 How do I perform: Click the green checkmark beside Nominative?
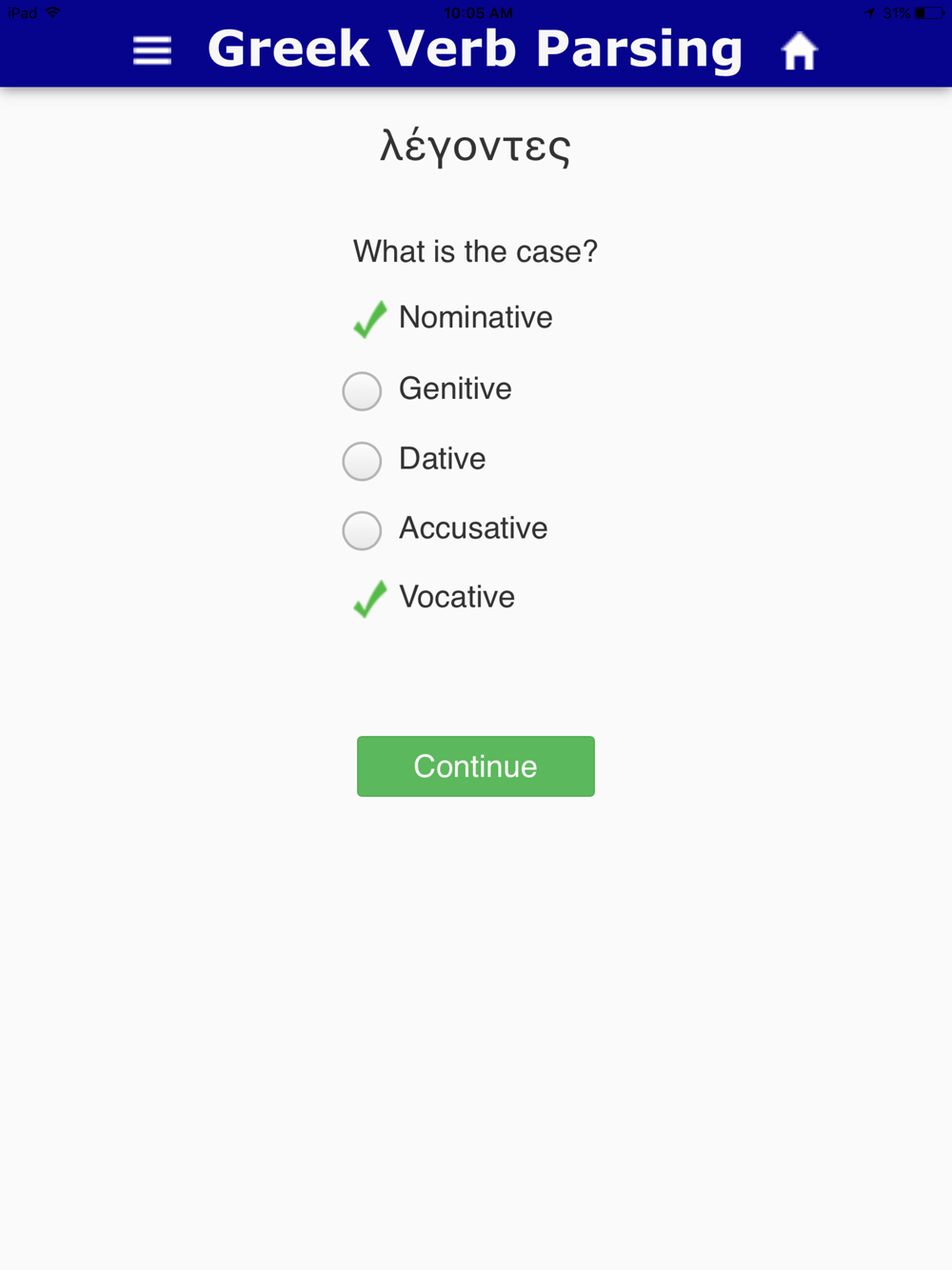click(369, 319)
